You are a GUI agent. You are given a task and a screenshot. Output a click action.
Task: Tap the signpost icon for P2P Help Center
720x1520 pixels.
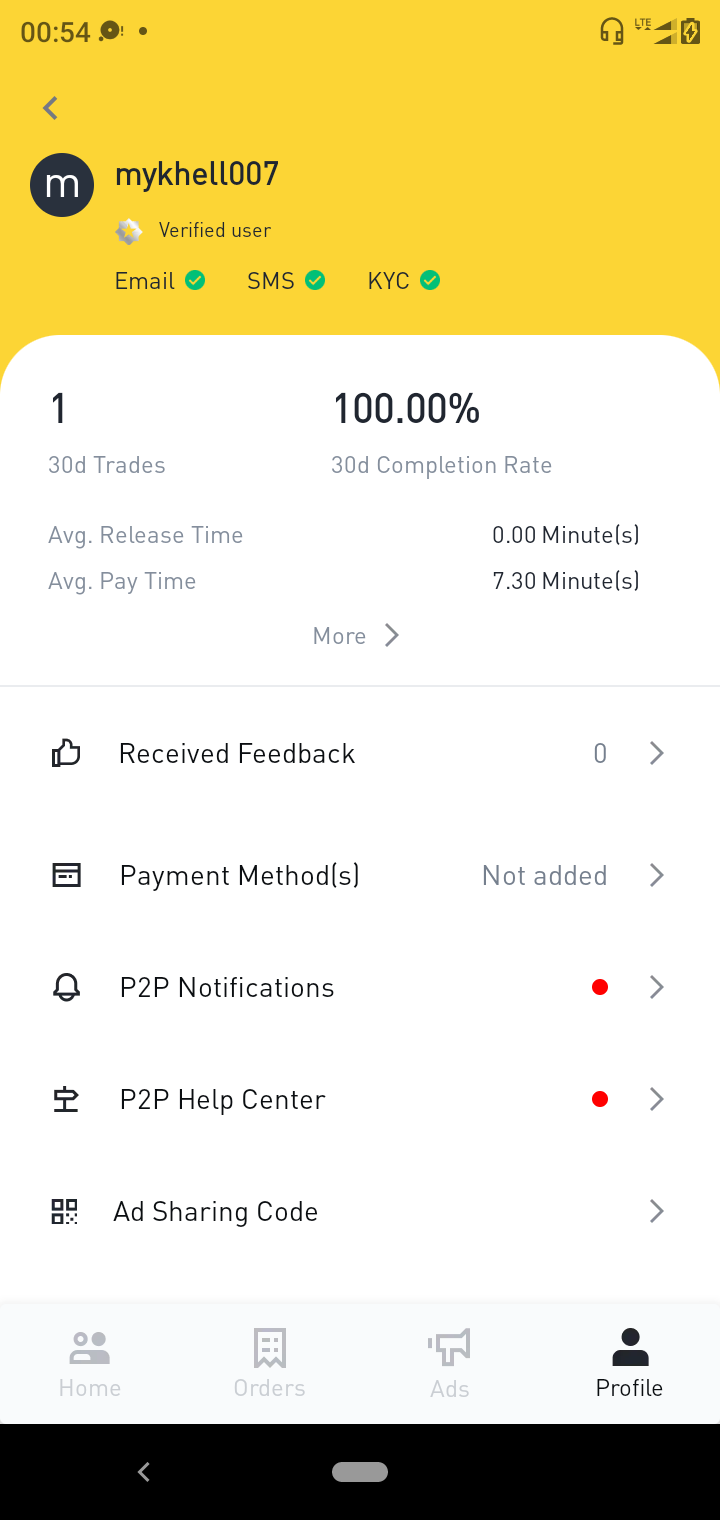[66, 1099]
